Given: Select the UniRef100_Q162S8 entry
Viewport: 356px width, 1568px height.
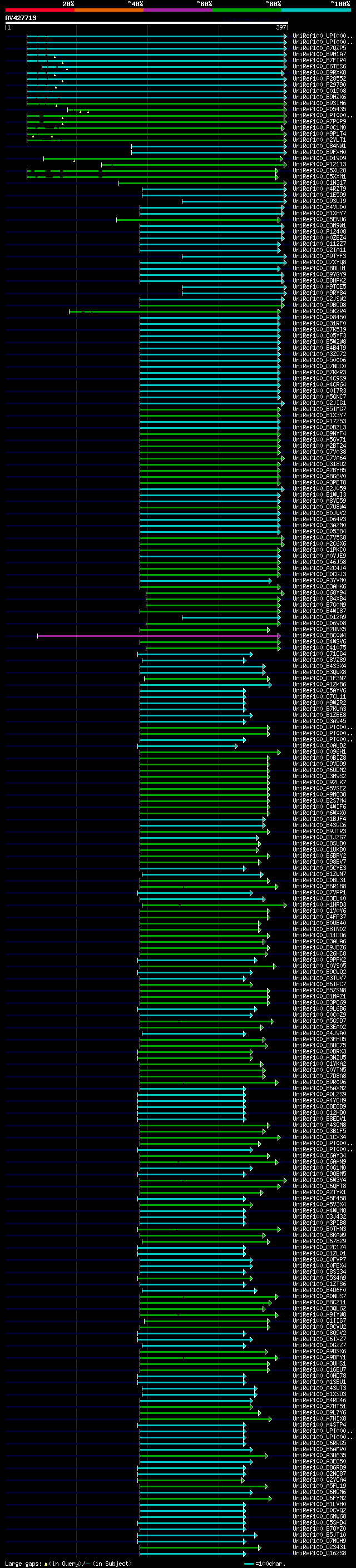Looking at the screenshot, I should coord(319,1553).
